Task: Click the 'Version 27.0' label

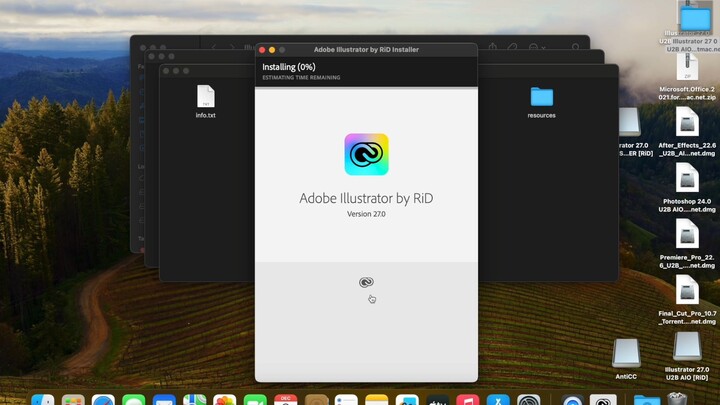Action: [366, 214]
